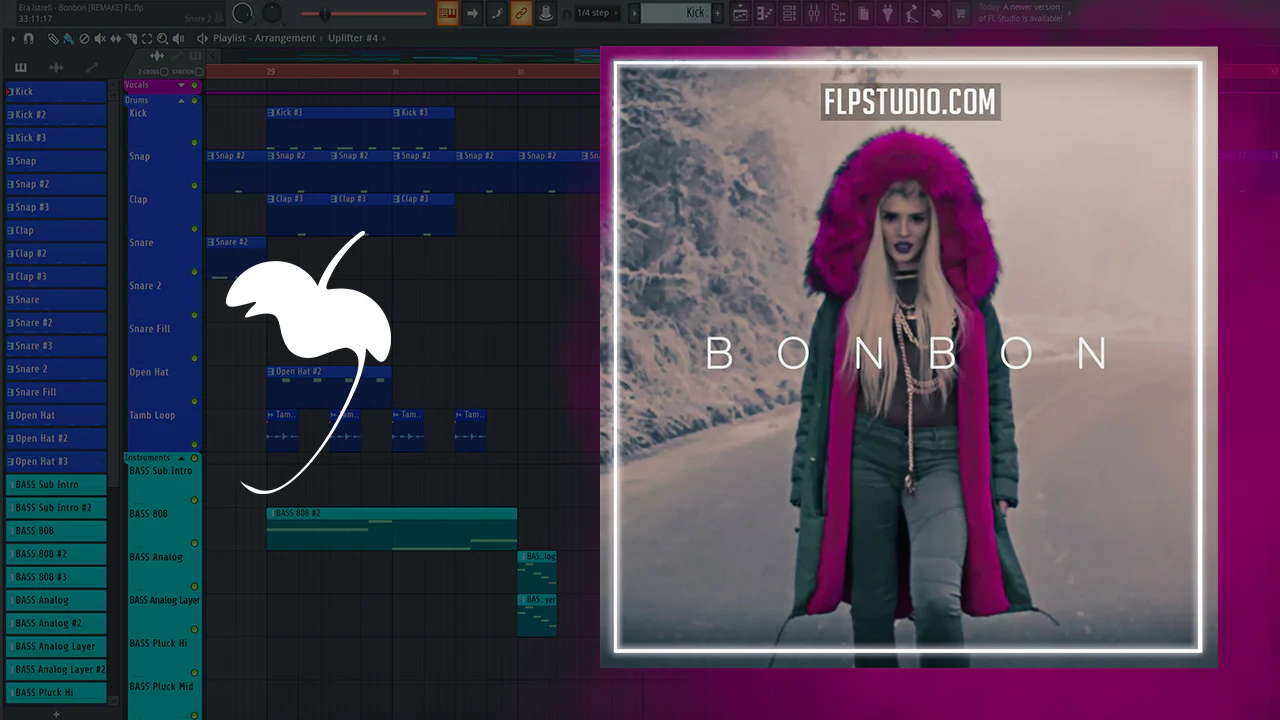Select Snare Fill pattern in picker
Viewport: 1280px width, 720px height.
56,392
